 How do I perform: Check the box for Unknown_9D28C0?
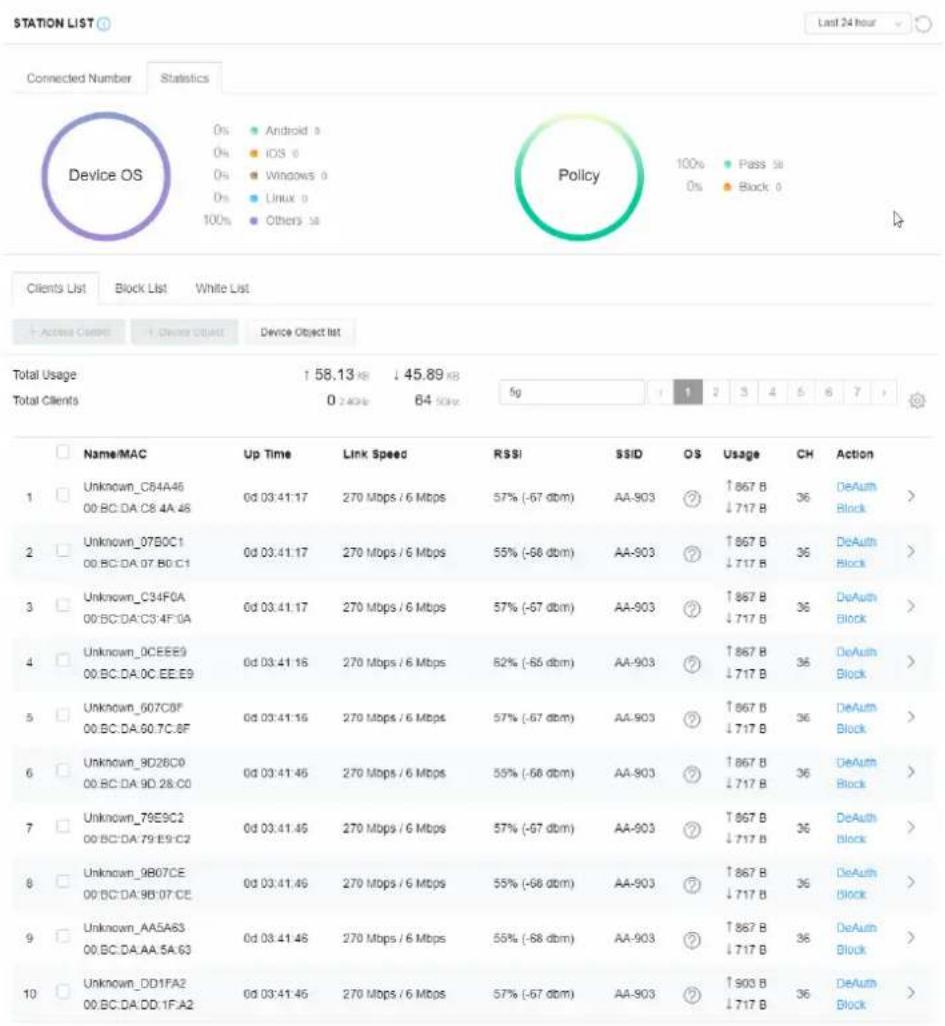63,770
